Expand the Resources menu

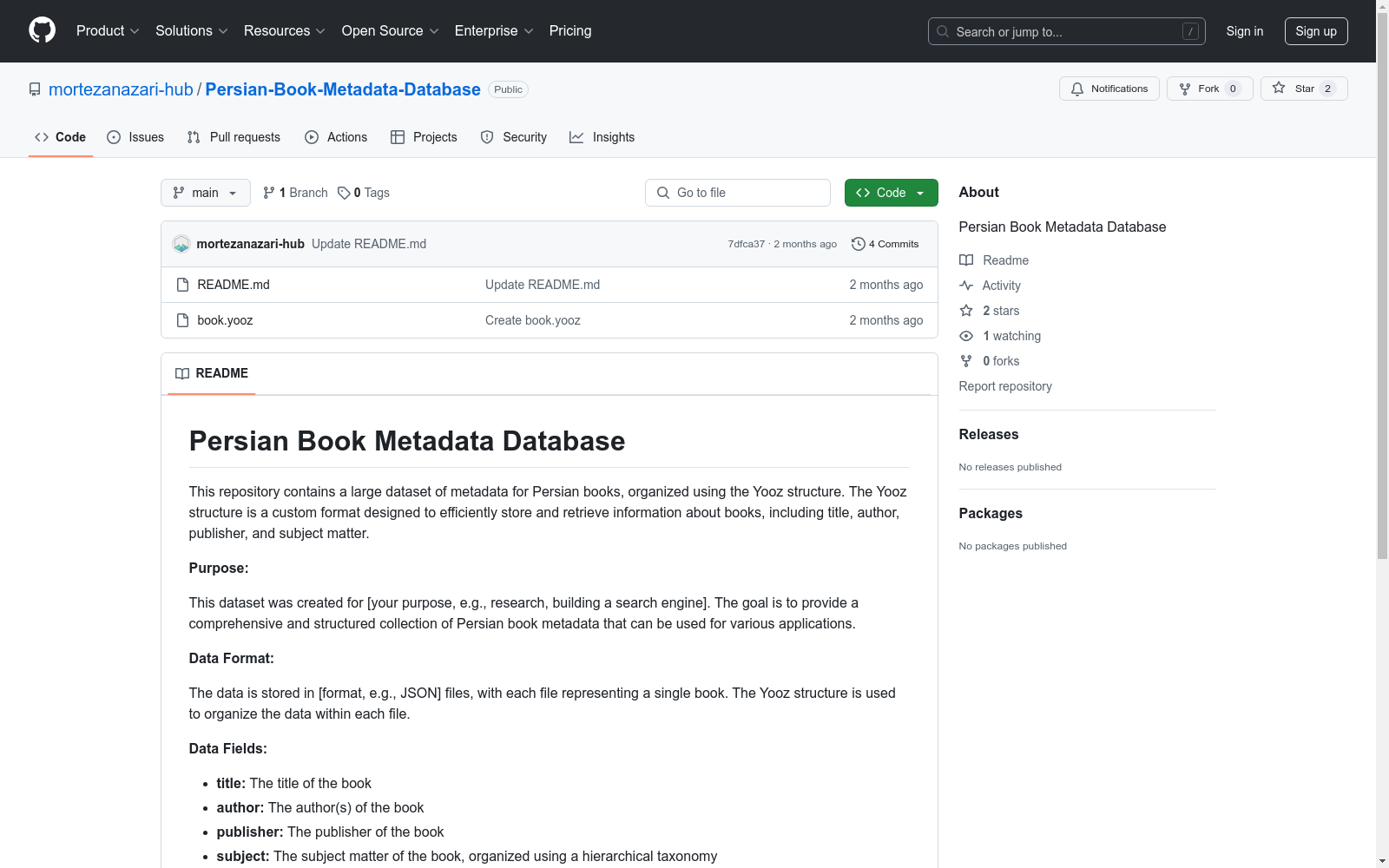click(285, 30)
